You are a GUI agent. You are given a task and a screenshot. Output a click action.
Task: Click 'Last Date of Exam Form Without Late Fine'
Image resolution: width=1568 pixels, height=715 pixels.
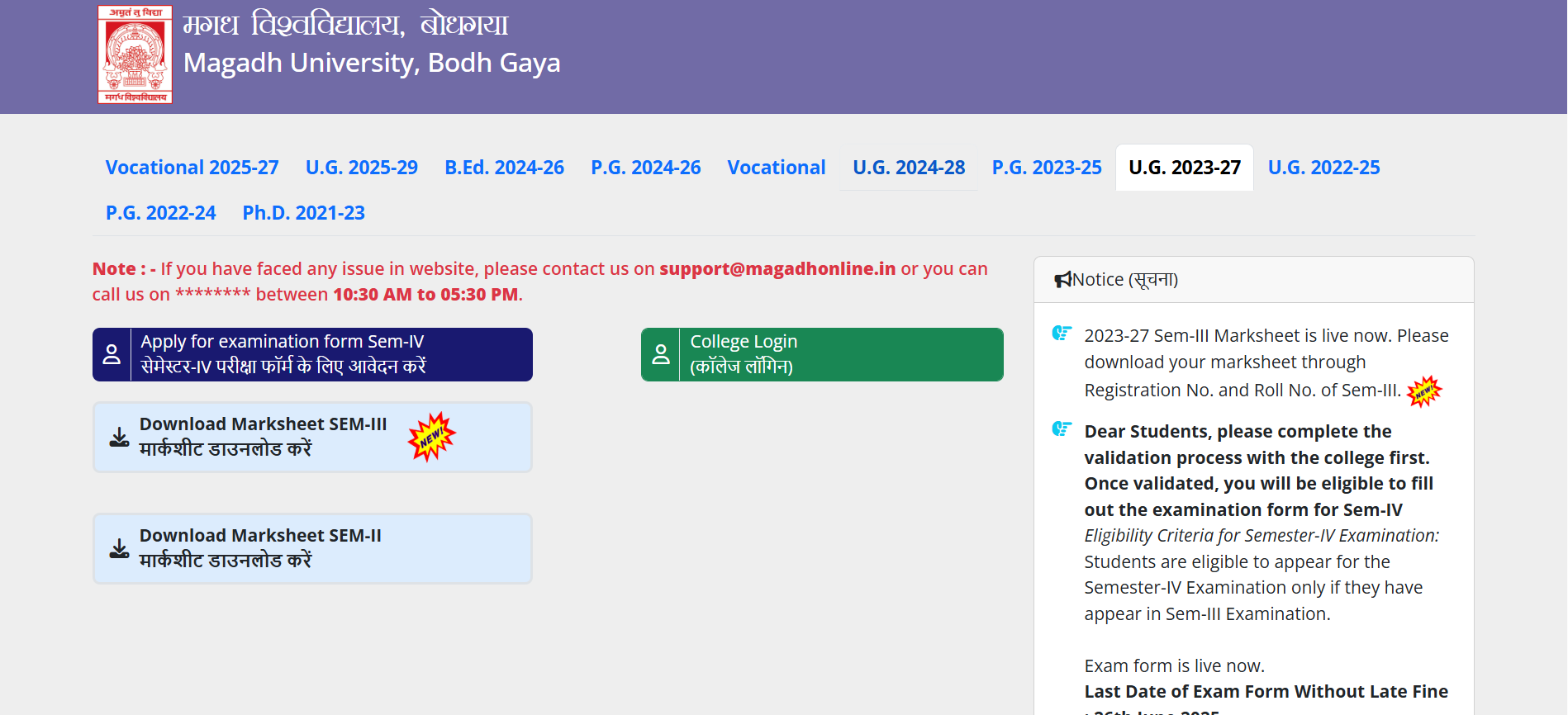(1266, 692)
